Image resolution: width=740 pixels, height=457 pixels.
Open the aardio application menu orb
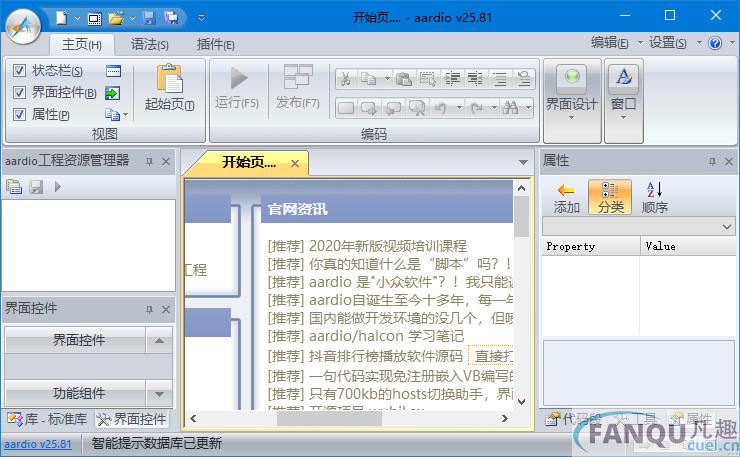pos(23,27)
